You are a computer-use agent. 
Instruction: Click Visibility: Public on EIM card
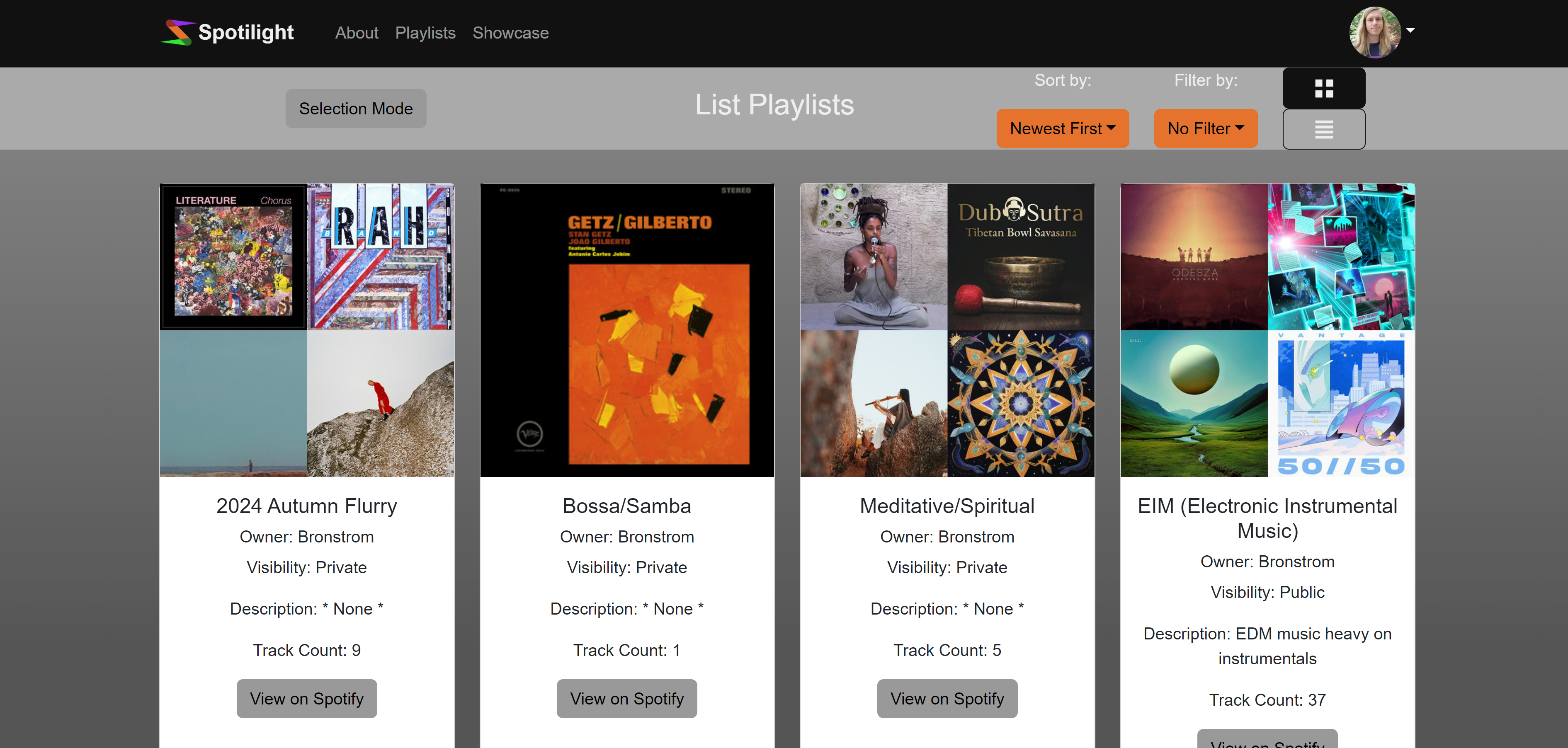coord(1267,592)
